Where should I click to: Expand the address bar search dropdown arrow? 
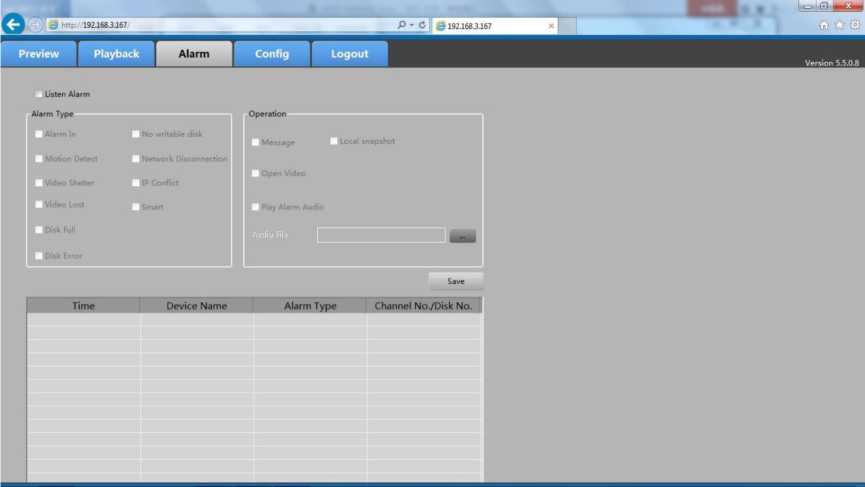click(412, 25)
